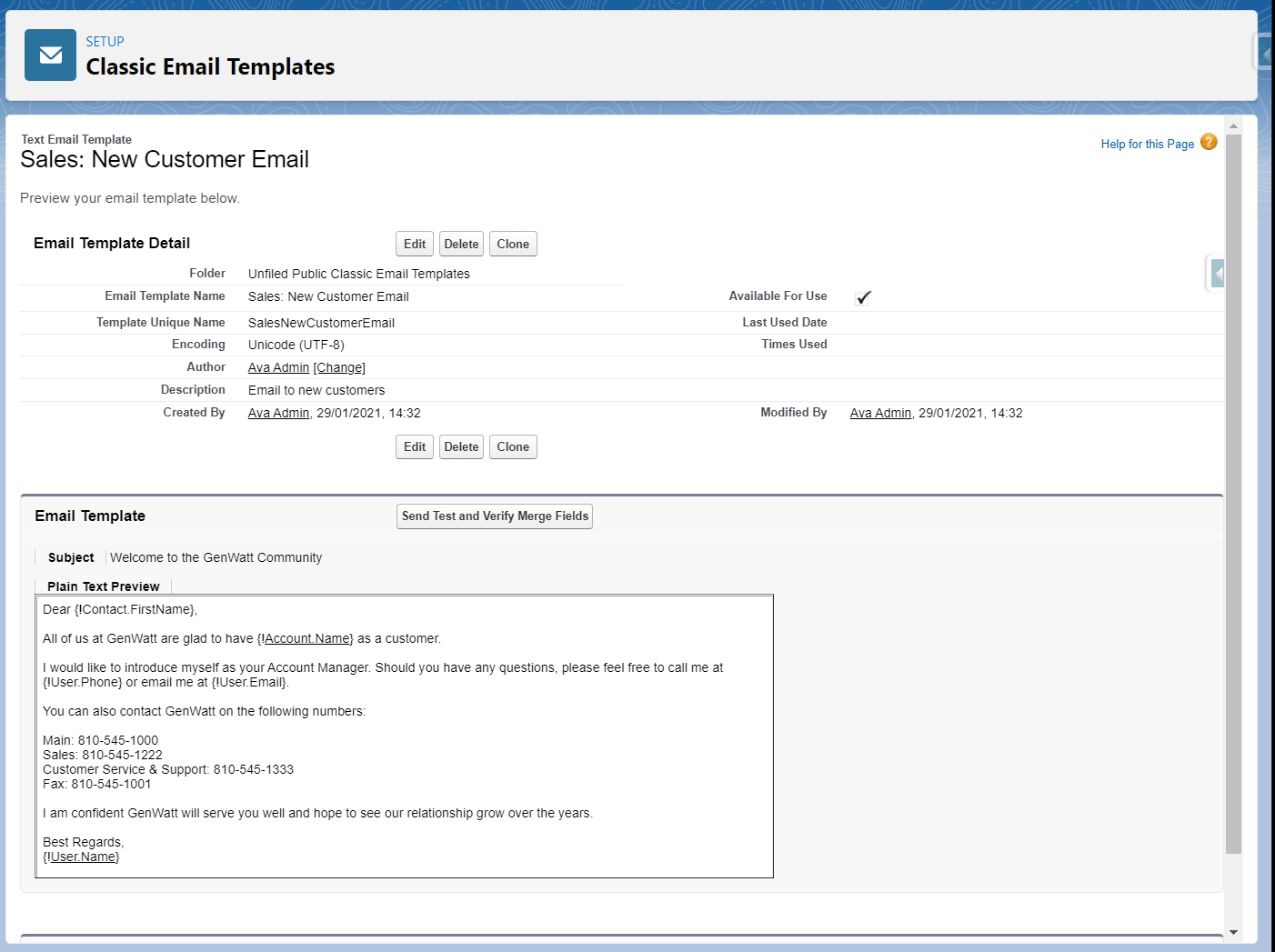Open Ava Admin link in Author row
The image size is (1275, 952).
pyautogui.click(x=278, y=367)
